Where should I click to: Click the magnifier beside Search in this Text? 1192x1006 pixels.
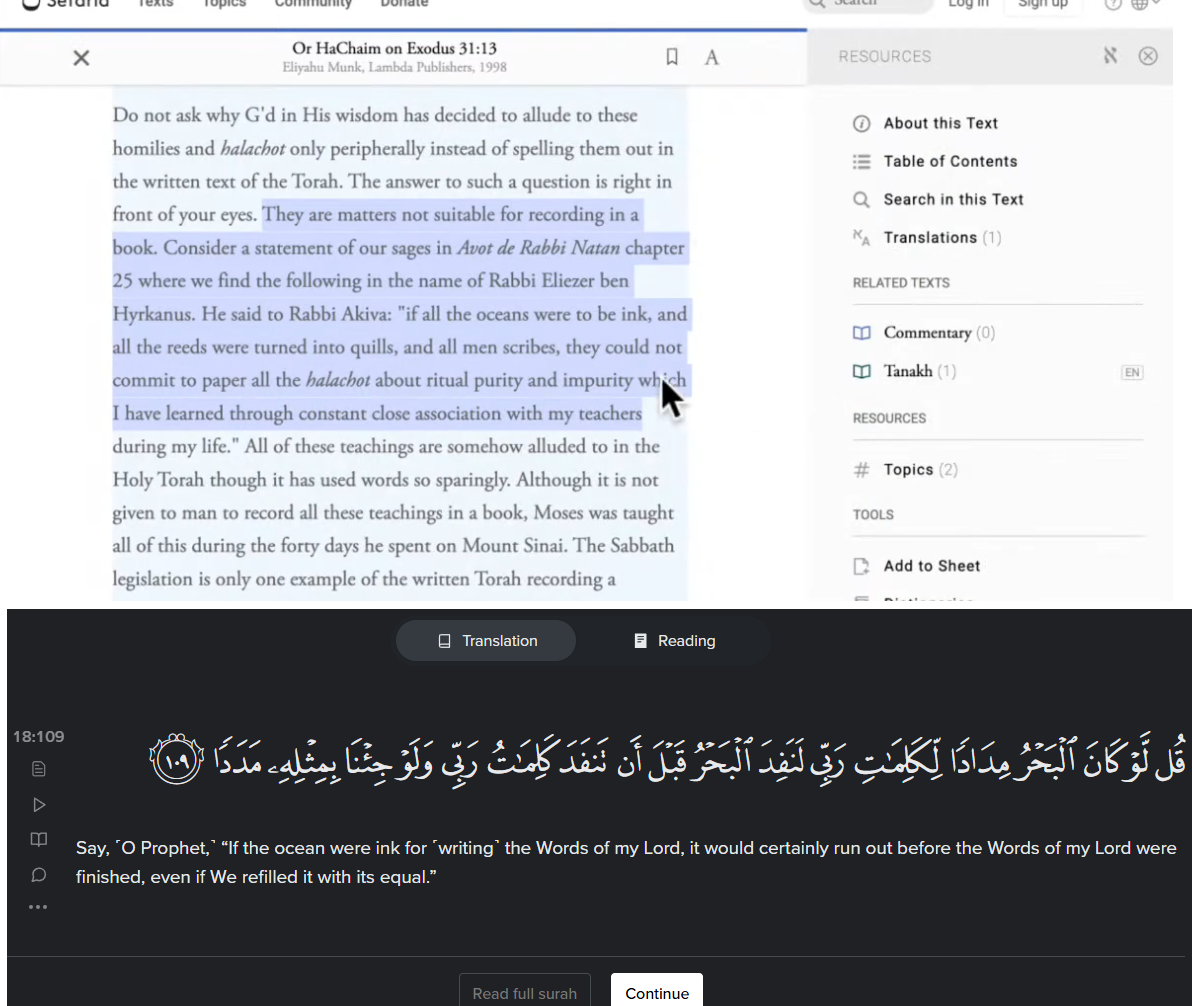[x=861, y=199]
